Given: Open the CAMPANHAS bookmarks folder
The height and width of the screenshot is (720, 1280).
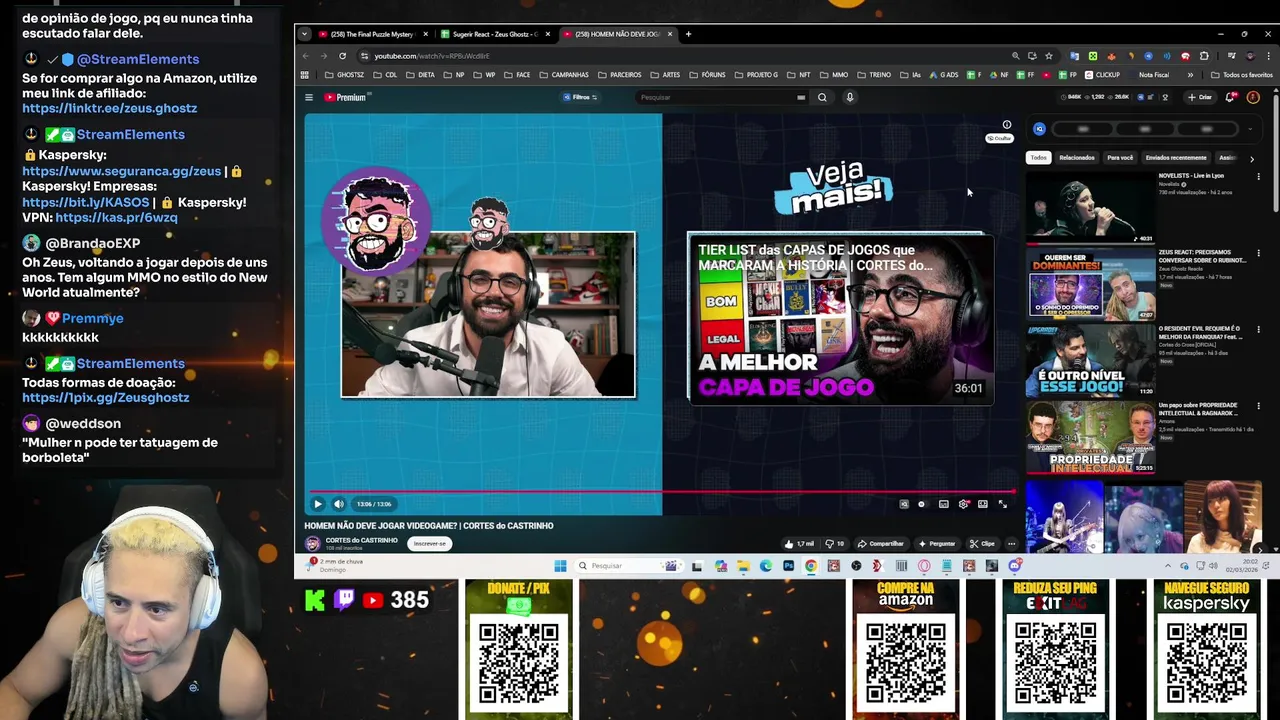Looking at the screenshot, I should [x=564, y=75].
